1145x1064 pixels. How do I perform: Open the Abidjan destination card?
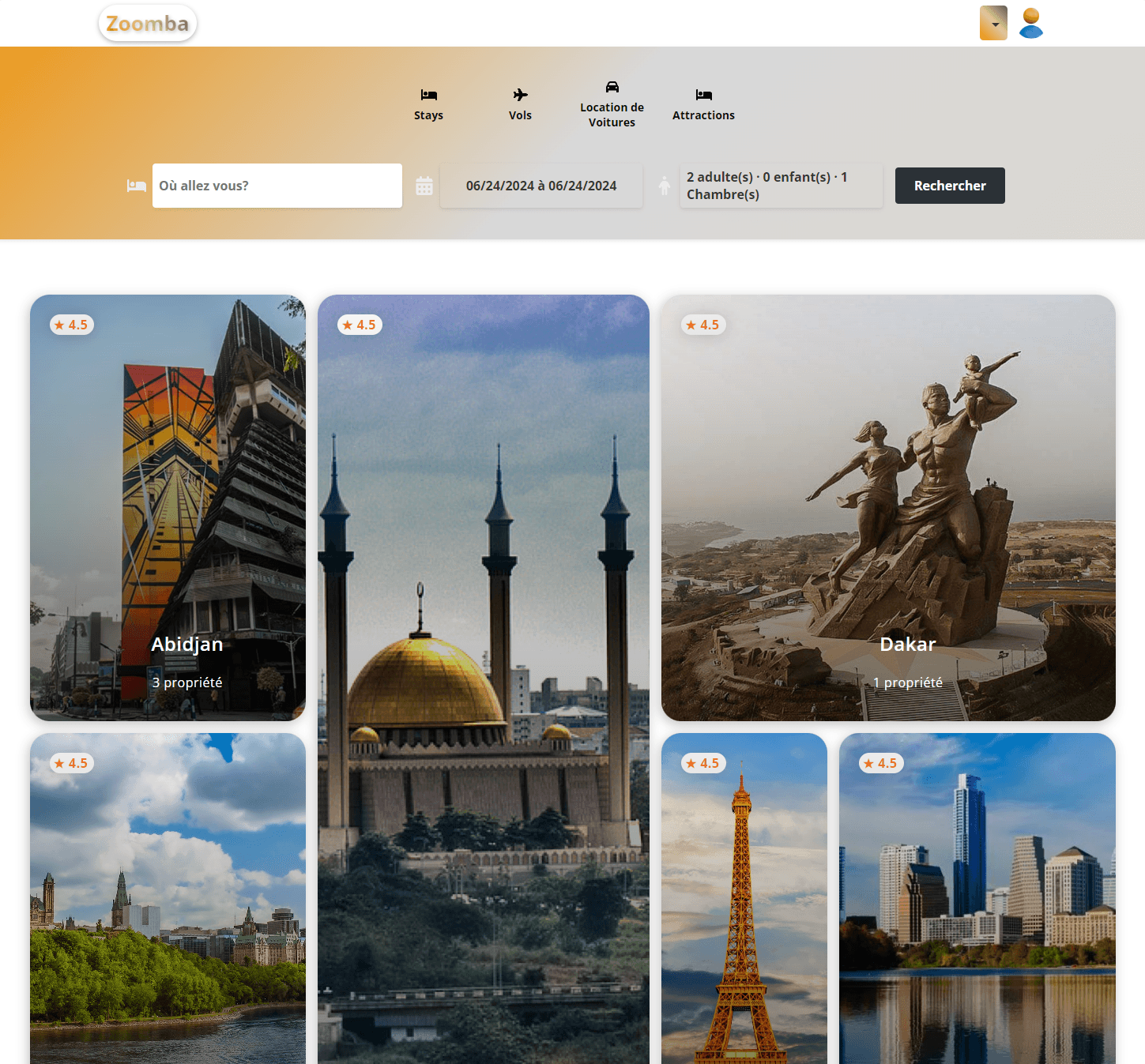click(168, 508)
